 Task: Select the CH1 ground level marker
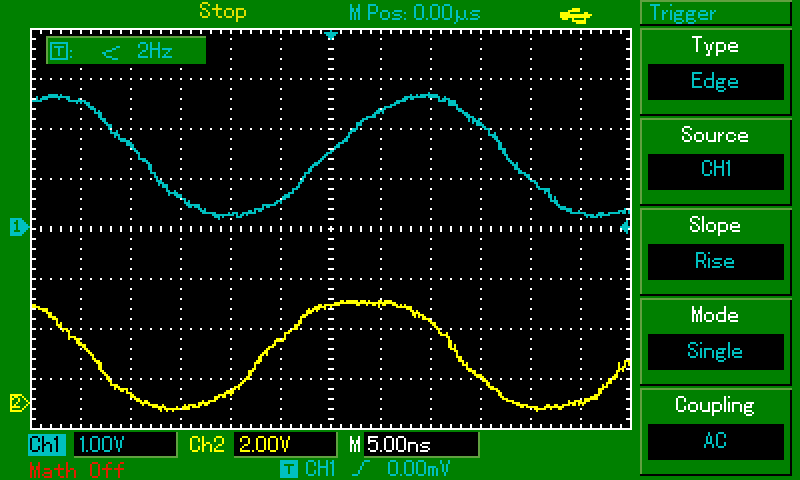(16, 228)
